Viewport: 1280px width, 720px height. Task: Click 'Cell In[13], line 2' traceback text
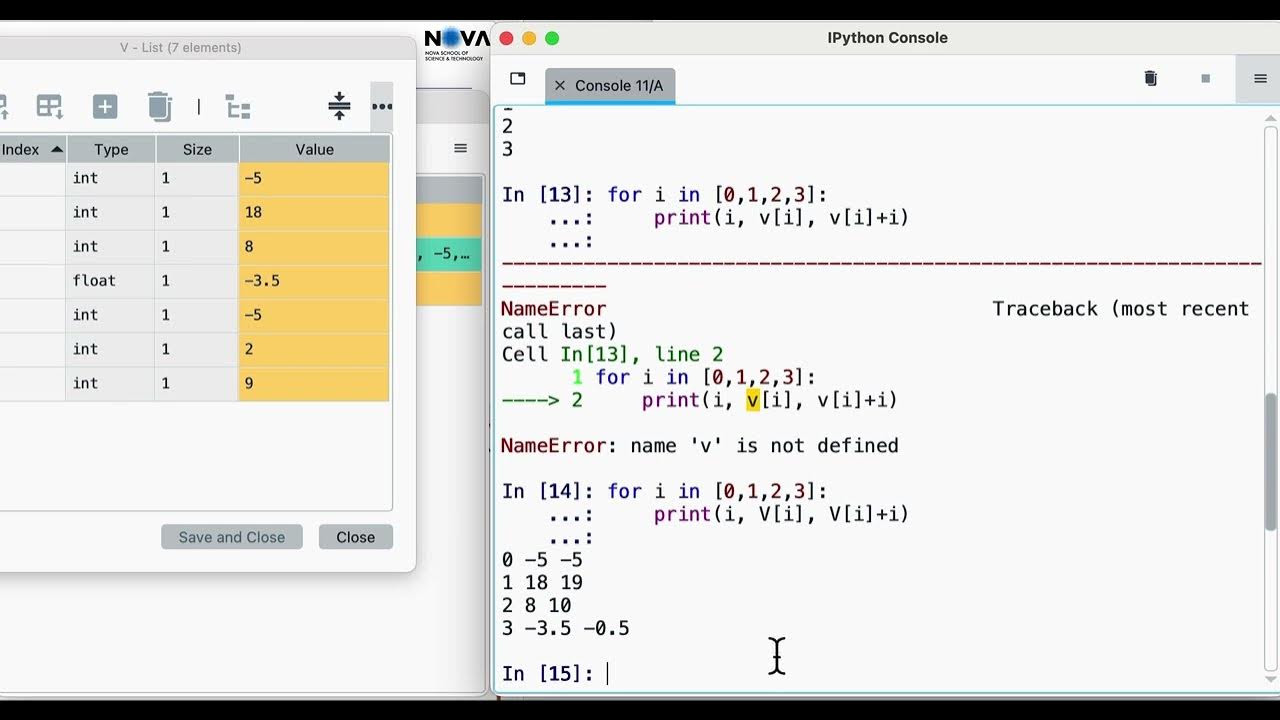pos(612,355)
